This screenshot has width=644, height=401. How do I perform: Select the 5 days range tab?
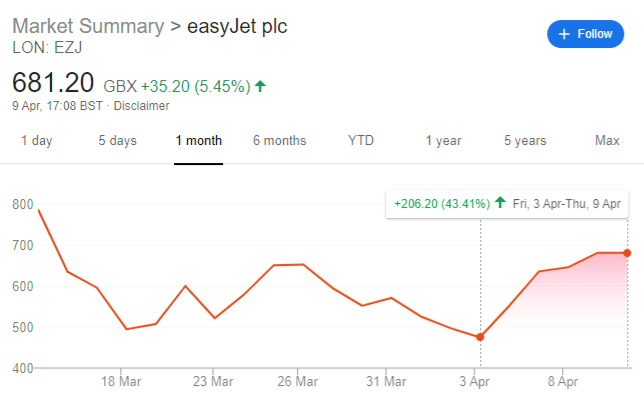tap(117, 141)
